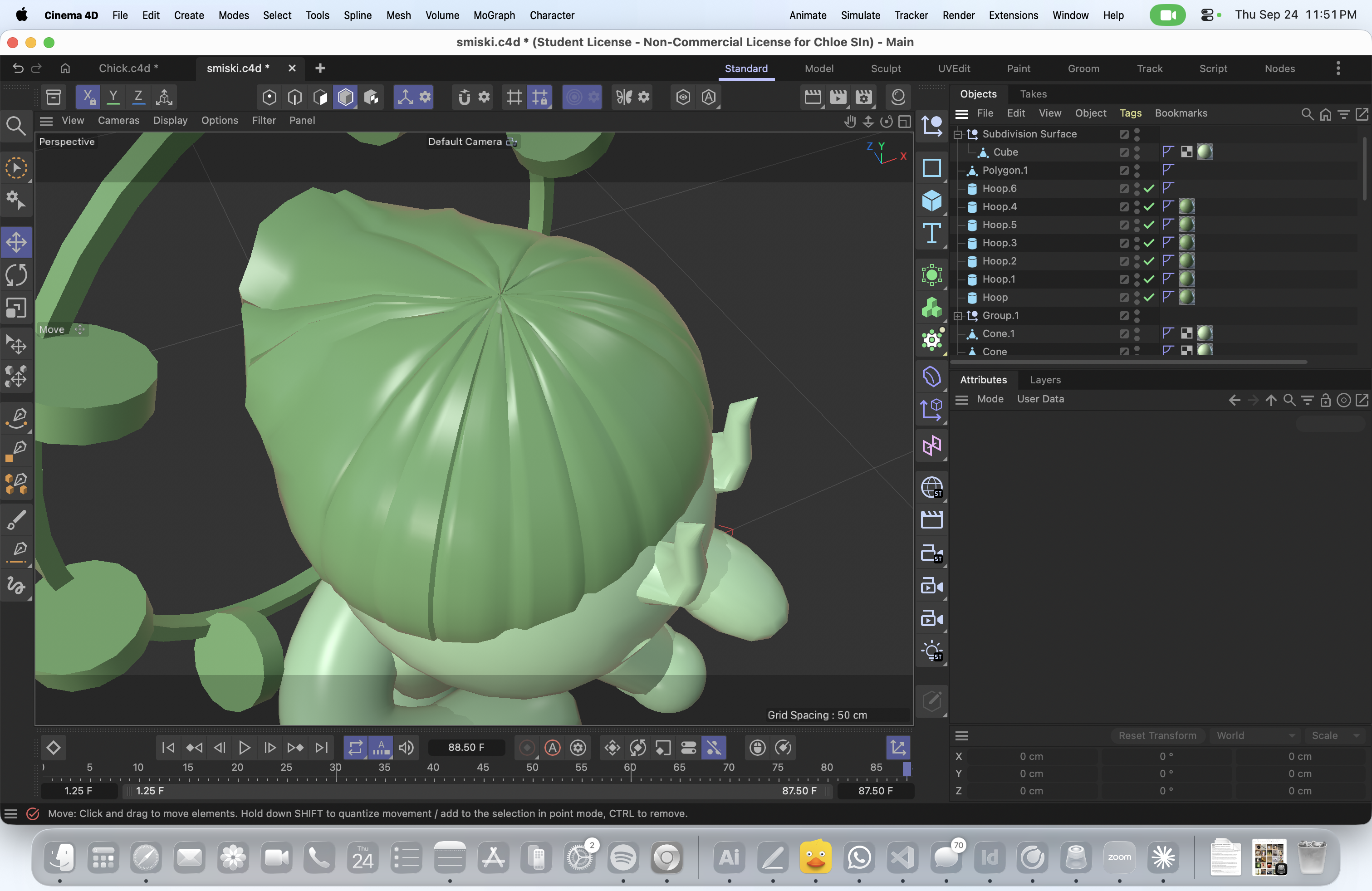This screenshot has height=891, width=1372.
Task: Switch to the Sculpt layout tab
Action: 886,69
